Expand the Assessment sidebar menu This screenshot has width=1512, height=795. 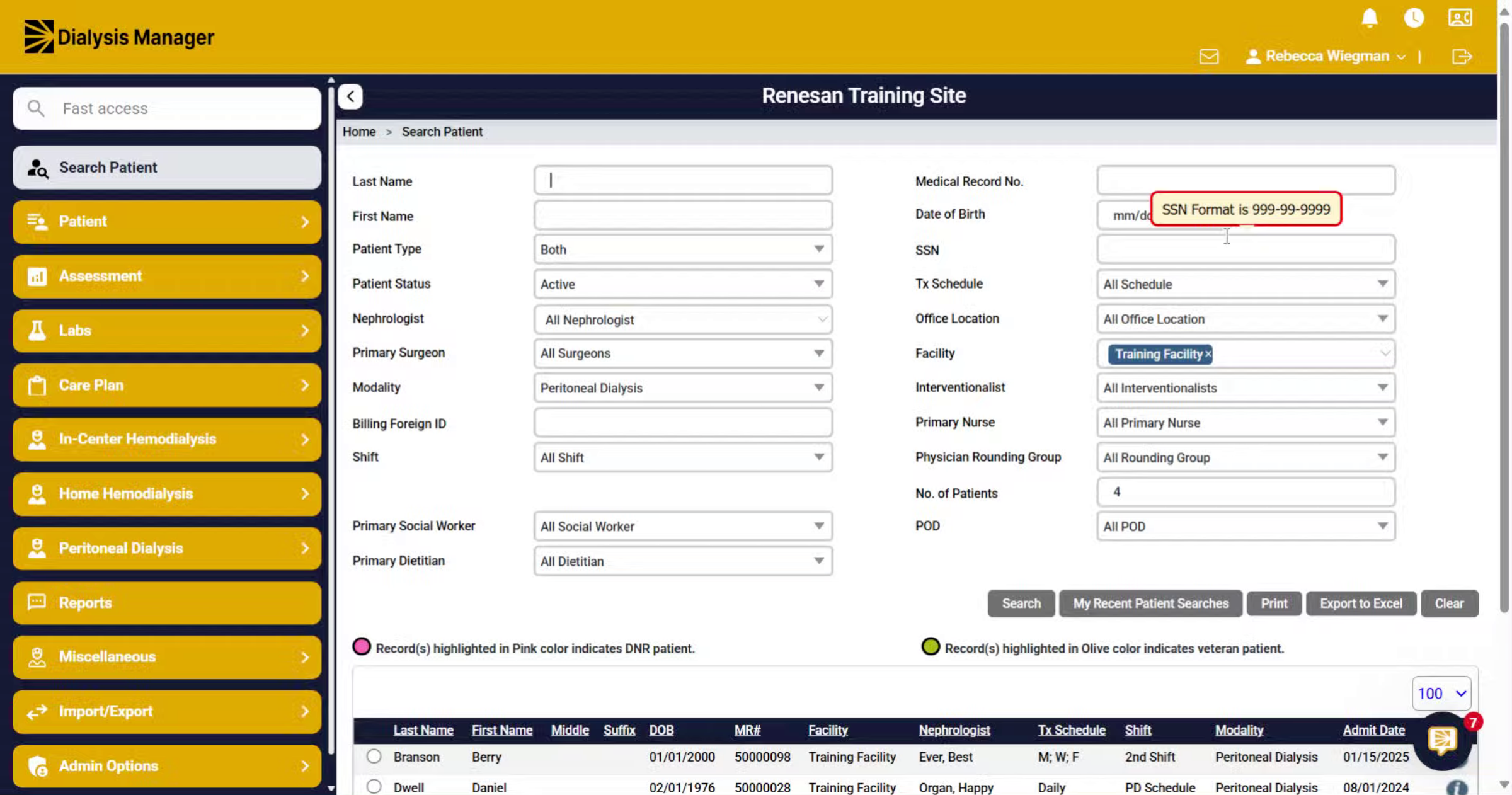pos(167,276)
